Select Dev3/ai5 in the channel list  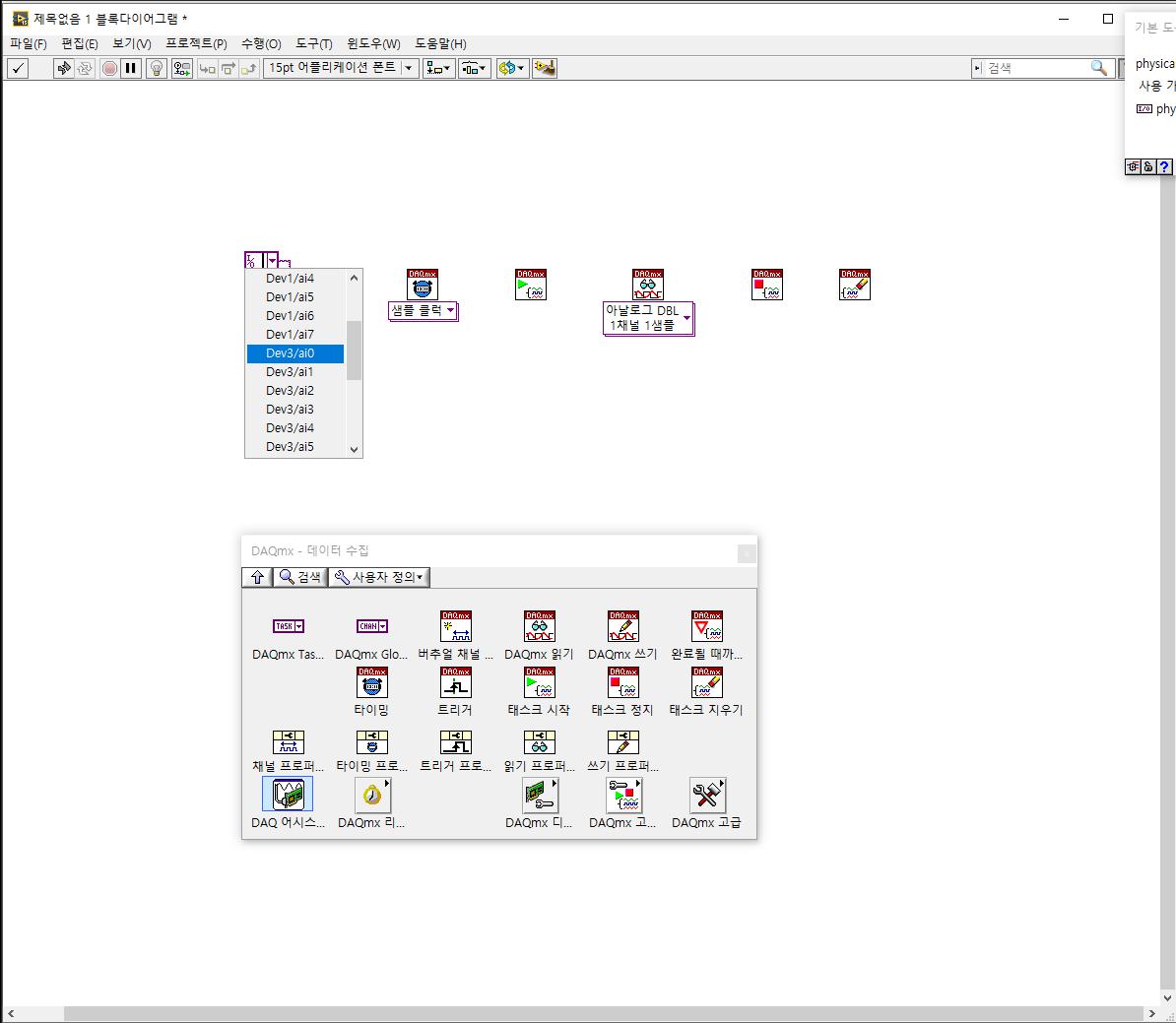click(295, 447)
